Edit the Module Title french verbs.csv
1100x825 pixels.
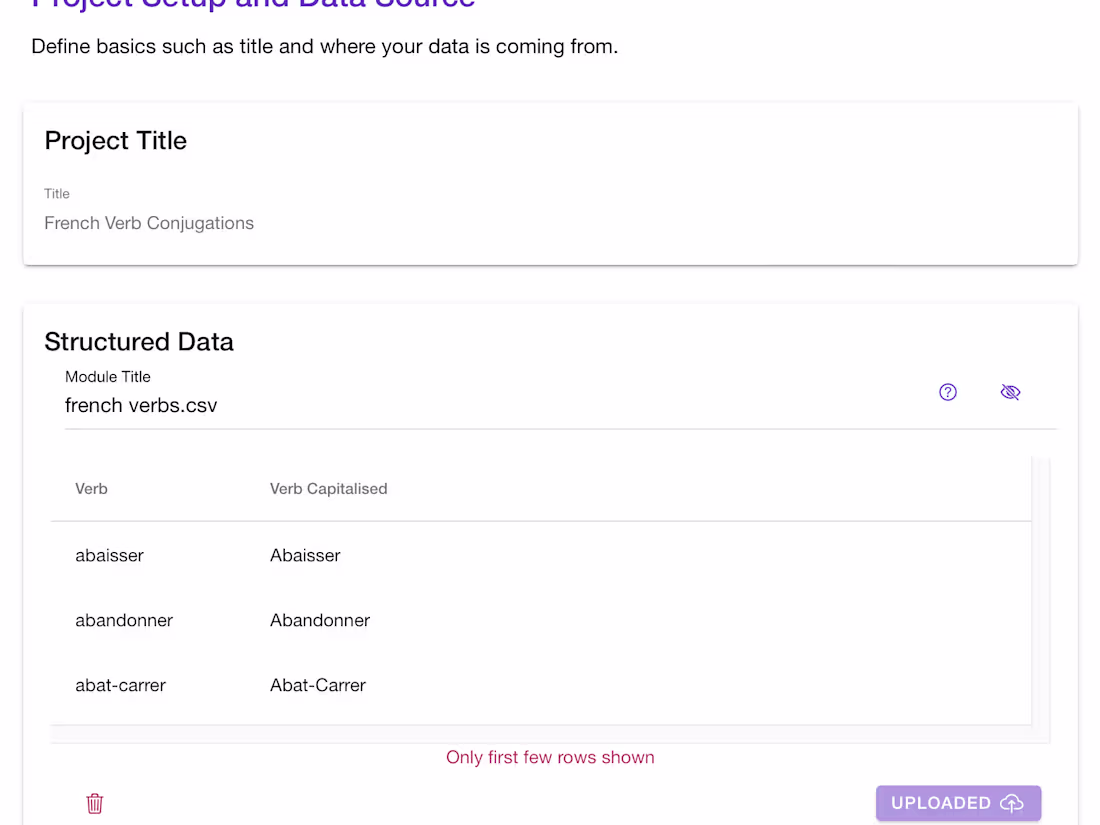[140, 405]
